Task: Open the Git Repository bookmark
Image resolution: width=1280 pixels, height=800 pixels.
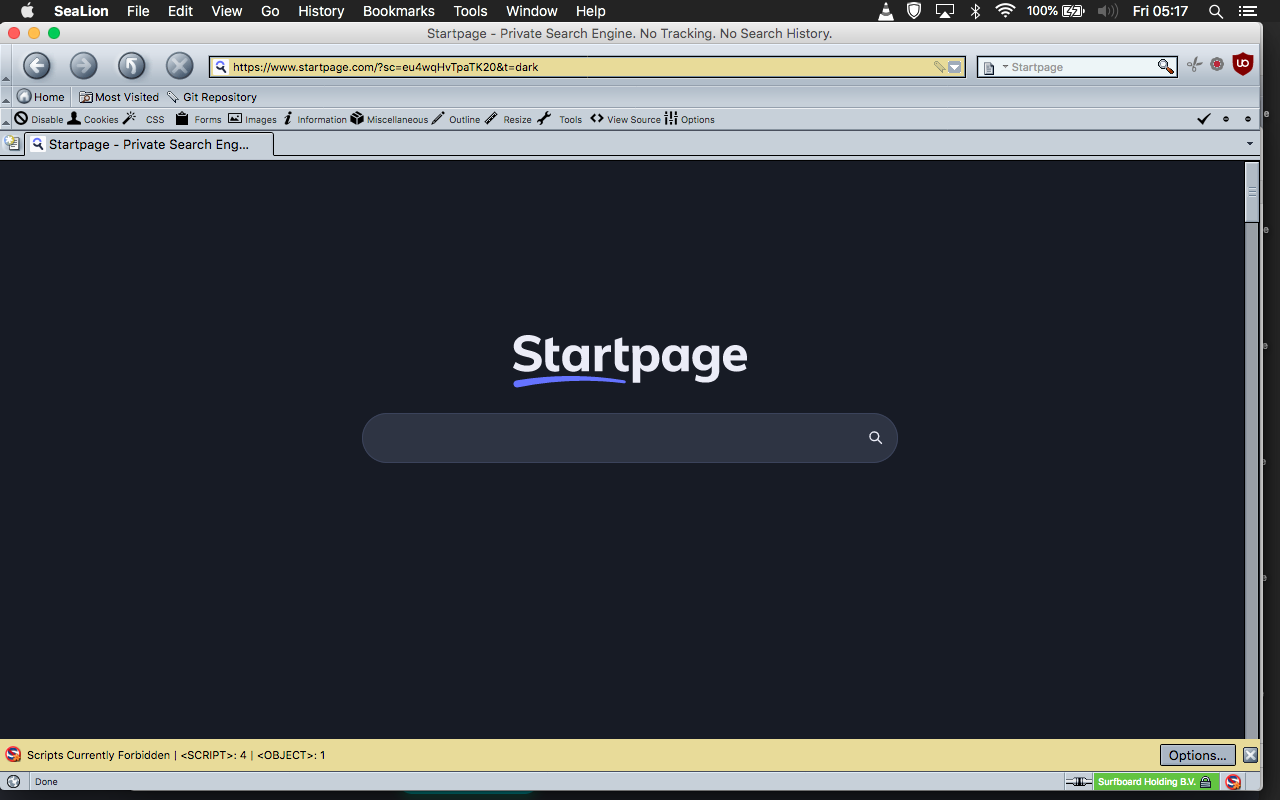Action: tap(212, 97)
